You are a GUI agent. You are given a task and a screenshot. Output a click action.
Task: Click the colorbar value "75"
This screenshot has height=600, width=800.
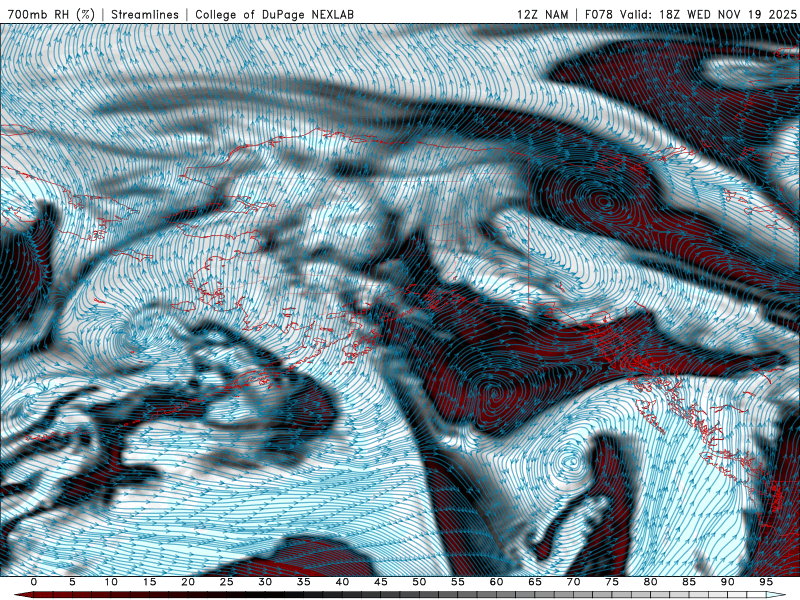[612, 582]
